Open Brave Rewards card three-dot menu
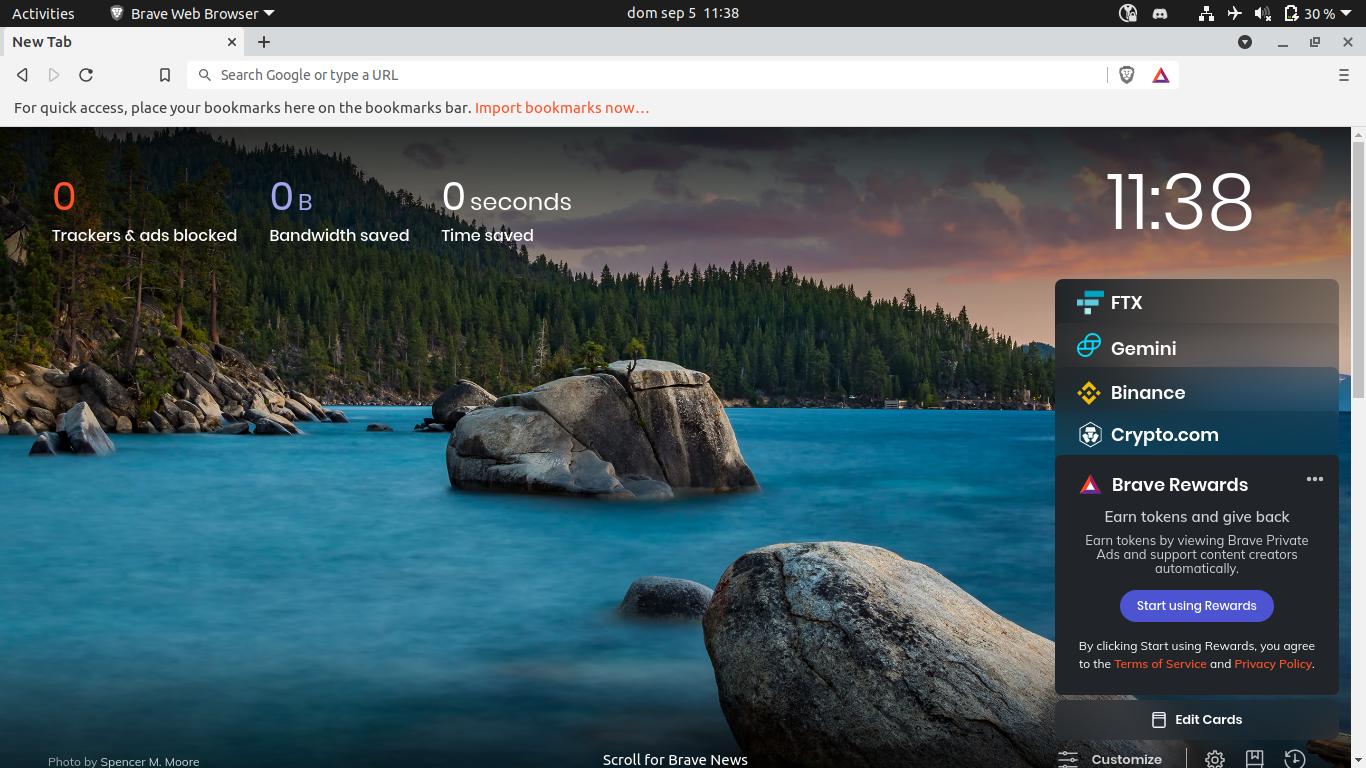Image resolution: width=1366 pixels, height=768 pixels. tap(1315, 479)
